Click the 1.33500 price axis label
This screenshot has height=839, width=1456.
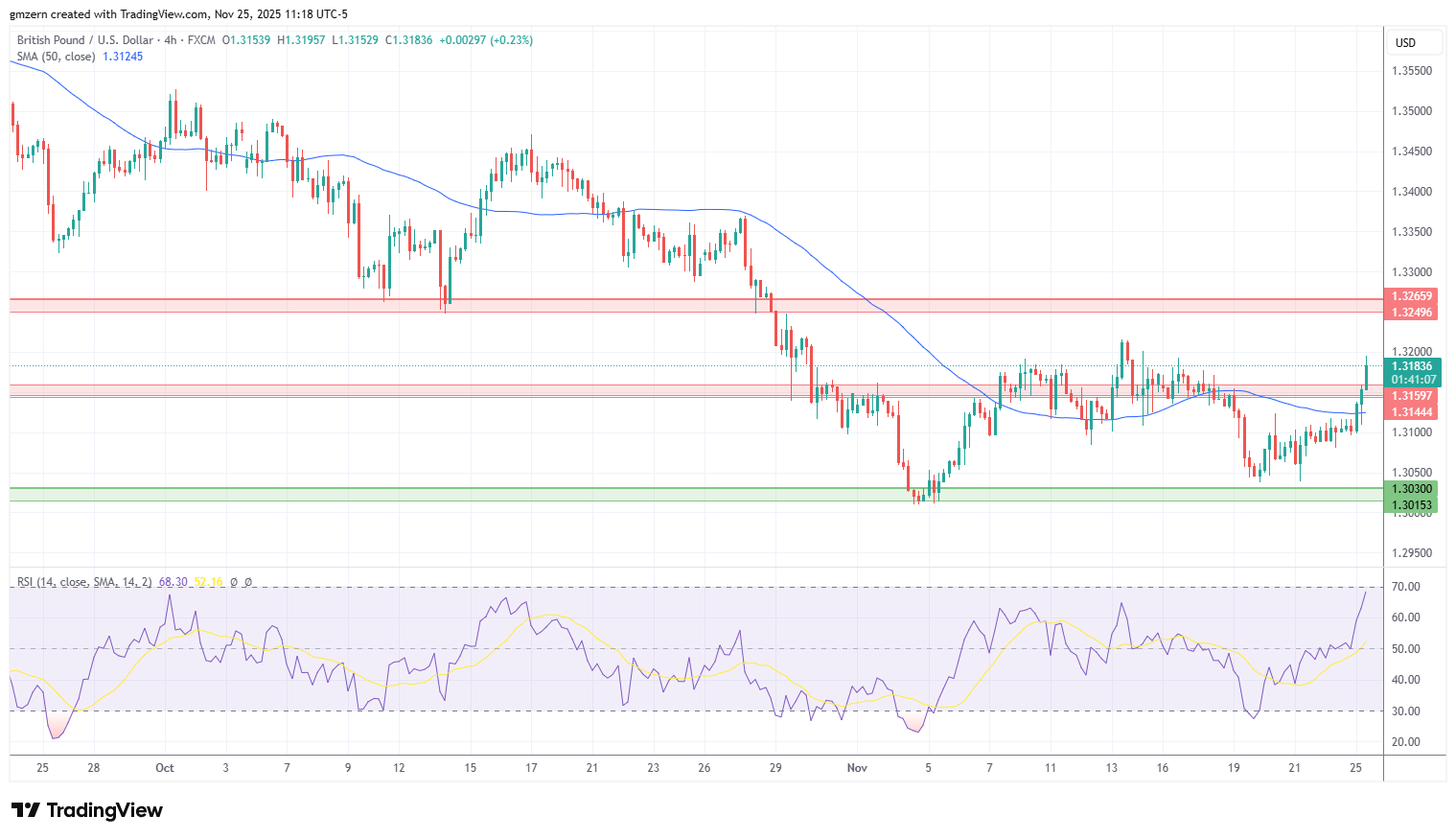(1412, 232)
